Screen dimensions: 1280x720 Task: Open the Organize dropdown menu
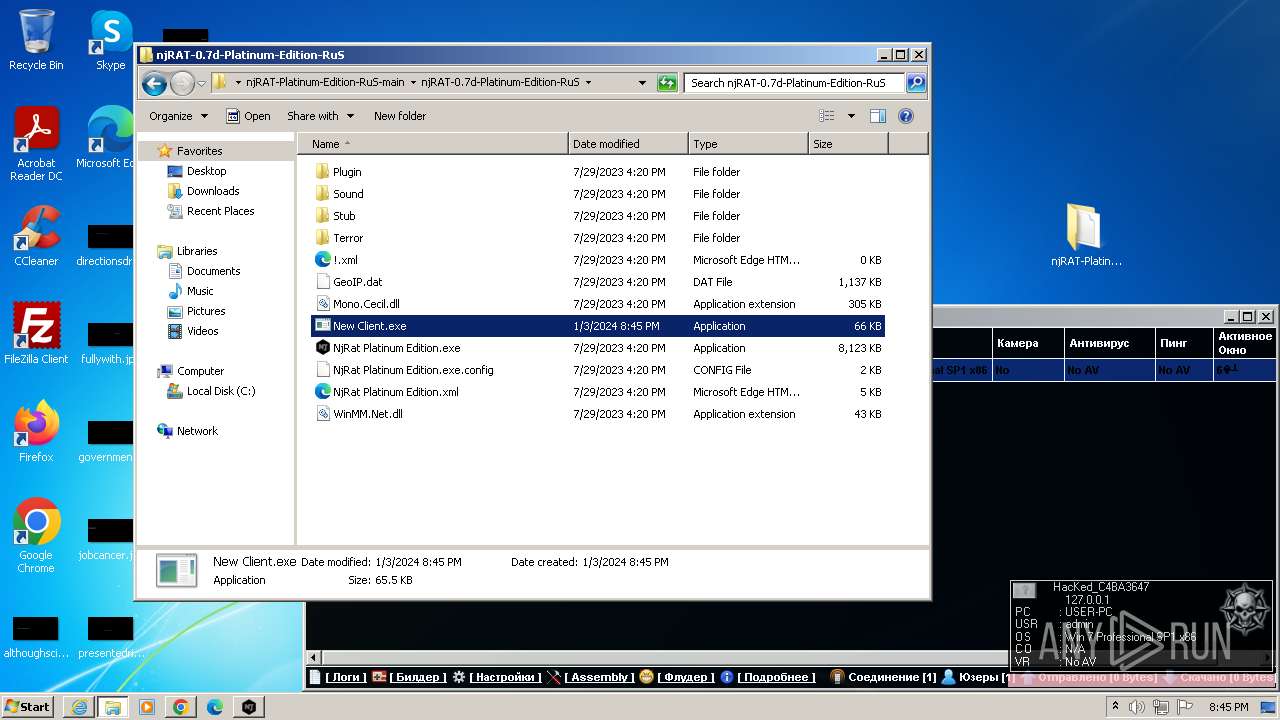[x=178, y=116]
